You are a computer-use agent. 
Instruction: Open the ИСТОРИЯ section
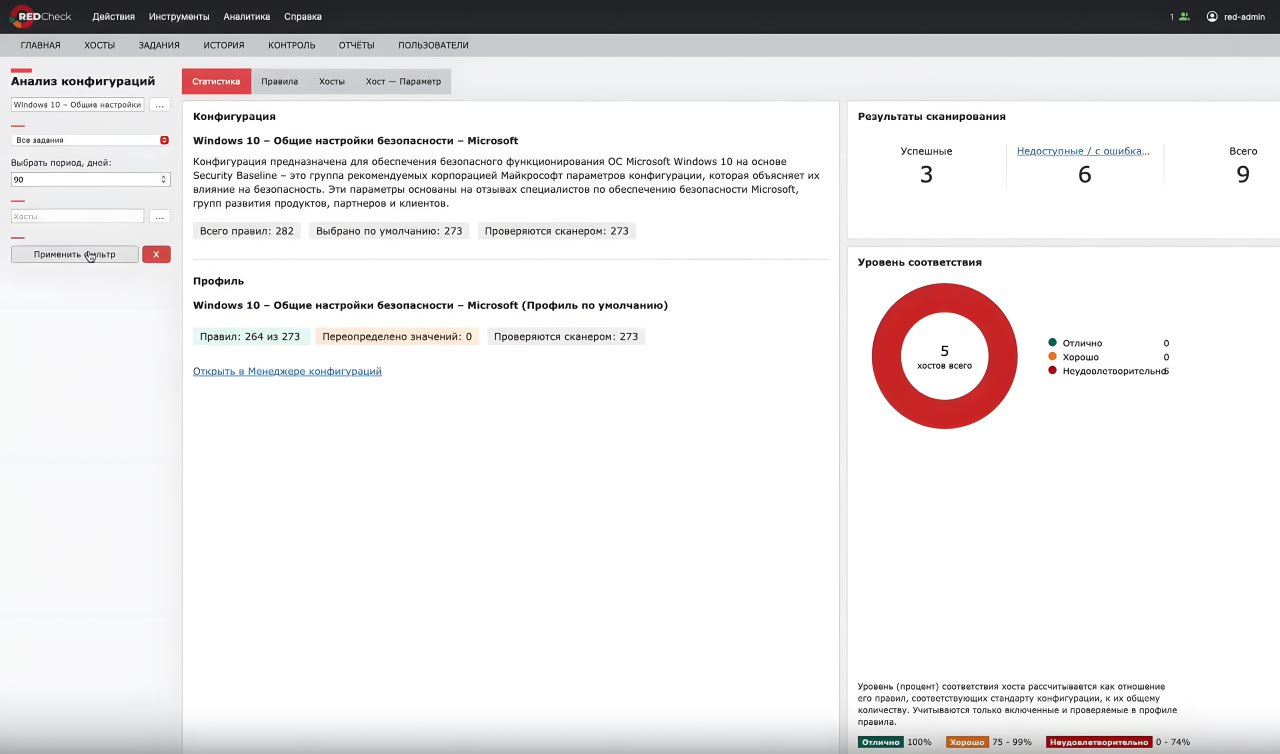(x=224, y=45)
